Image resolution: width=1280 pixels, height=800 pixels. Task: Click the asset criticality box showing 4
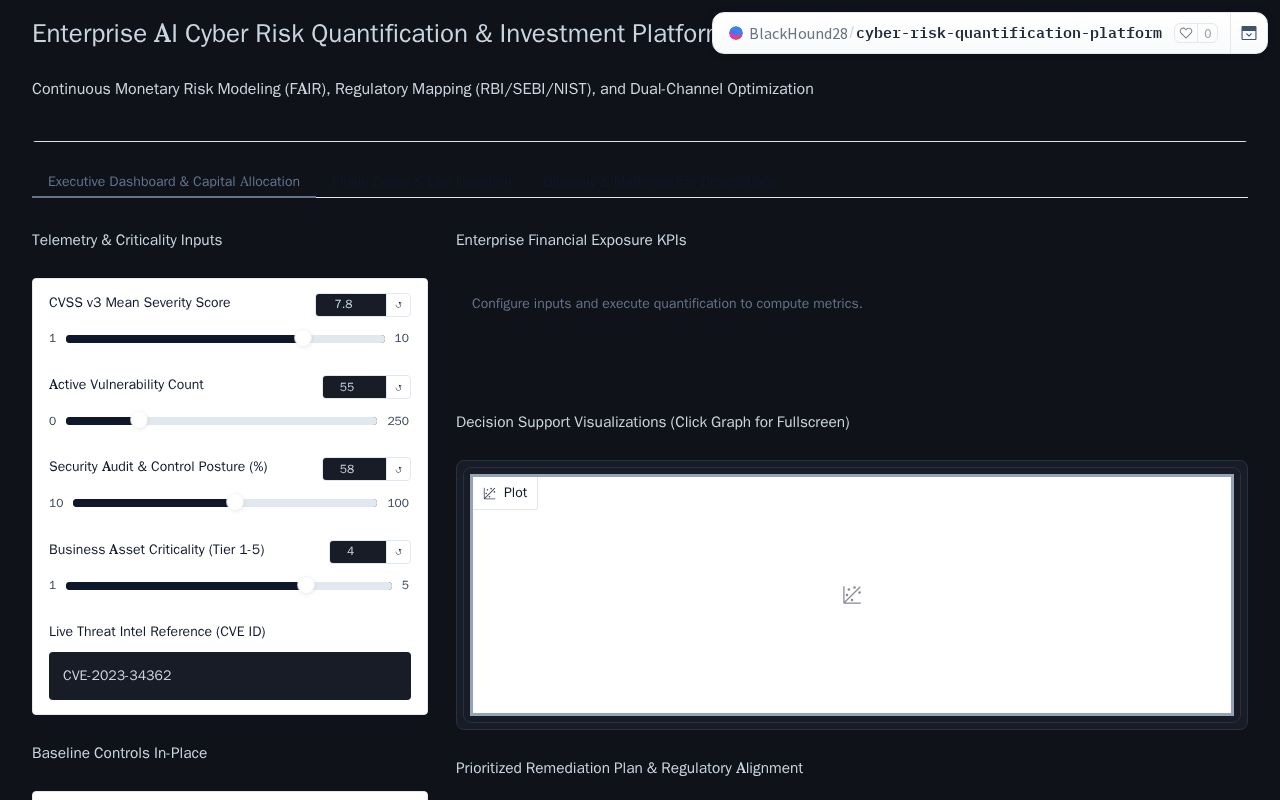[358, 552]
